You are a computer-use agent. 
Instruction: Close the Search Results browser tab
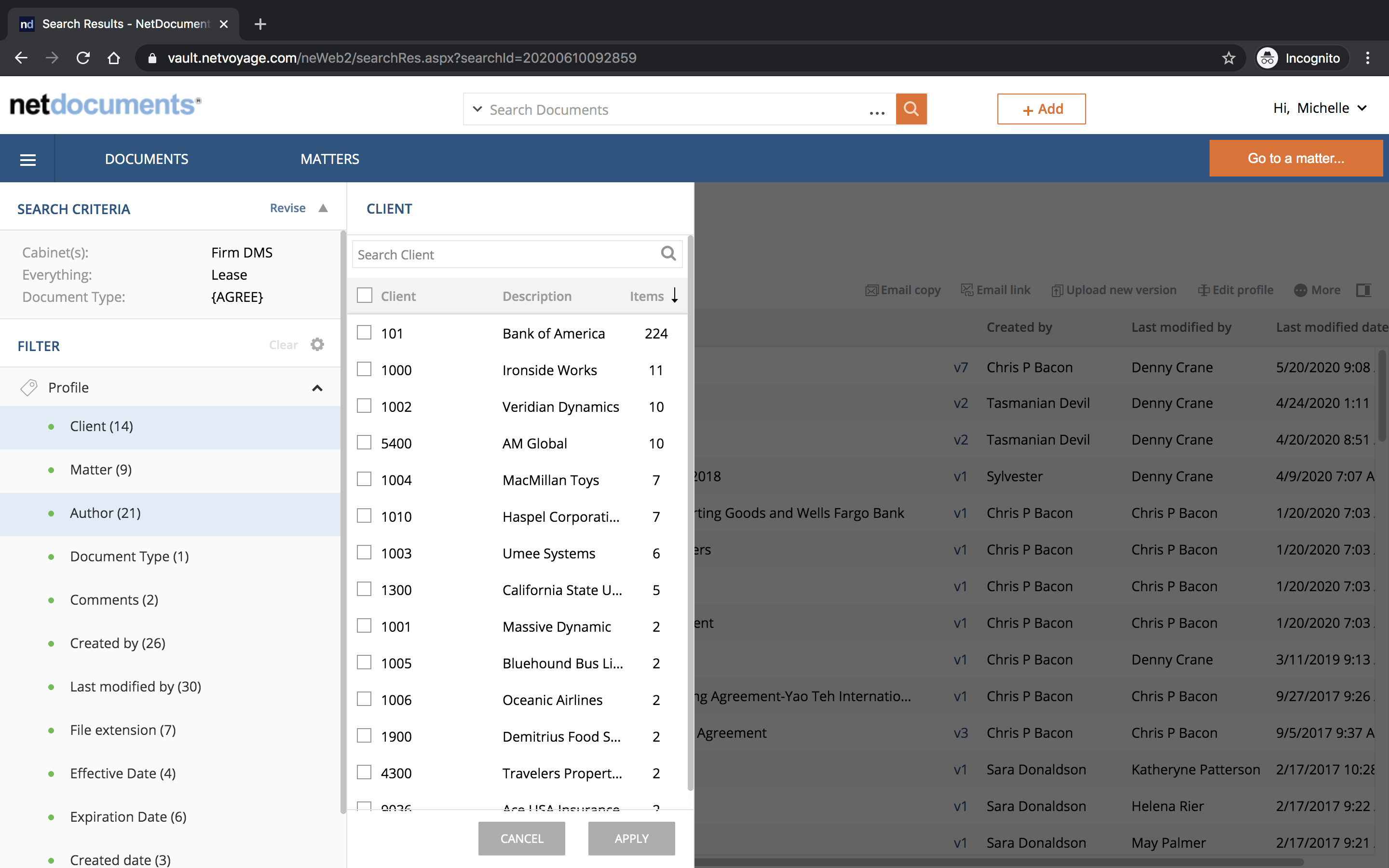[x=224, y=24]
